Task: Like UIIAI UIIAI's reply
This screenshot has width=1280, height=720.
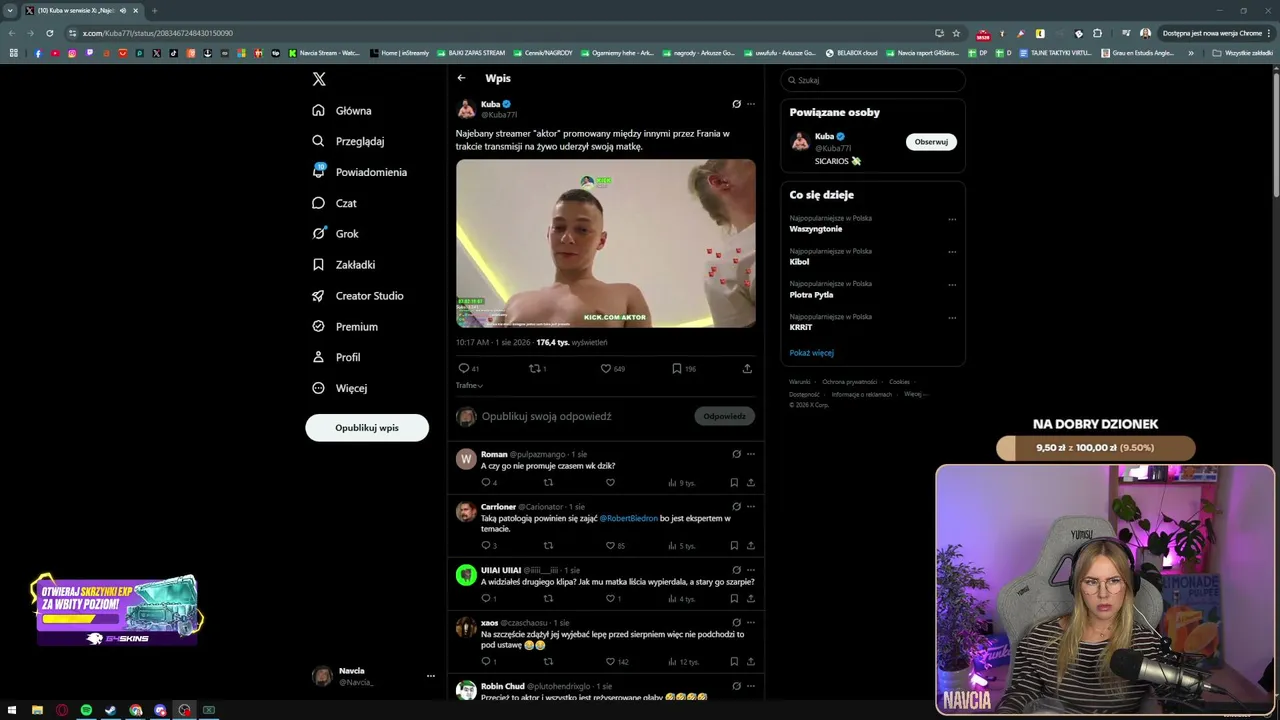Action: pyautogui.click(x=613, y=599)
